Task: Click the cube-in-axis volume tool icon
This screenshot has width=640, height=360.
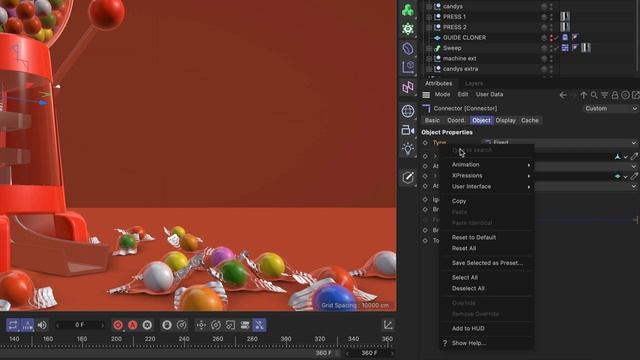Action: coord(408,67)
